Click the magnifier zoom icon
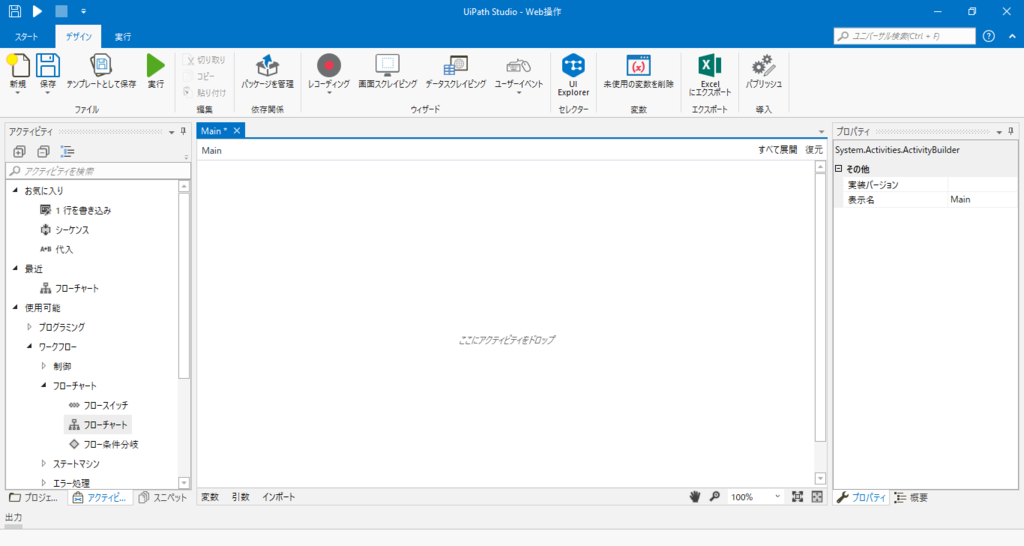The height and width of the screenshot is (546, 1024). click(x=715, y=497)
